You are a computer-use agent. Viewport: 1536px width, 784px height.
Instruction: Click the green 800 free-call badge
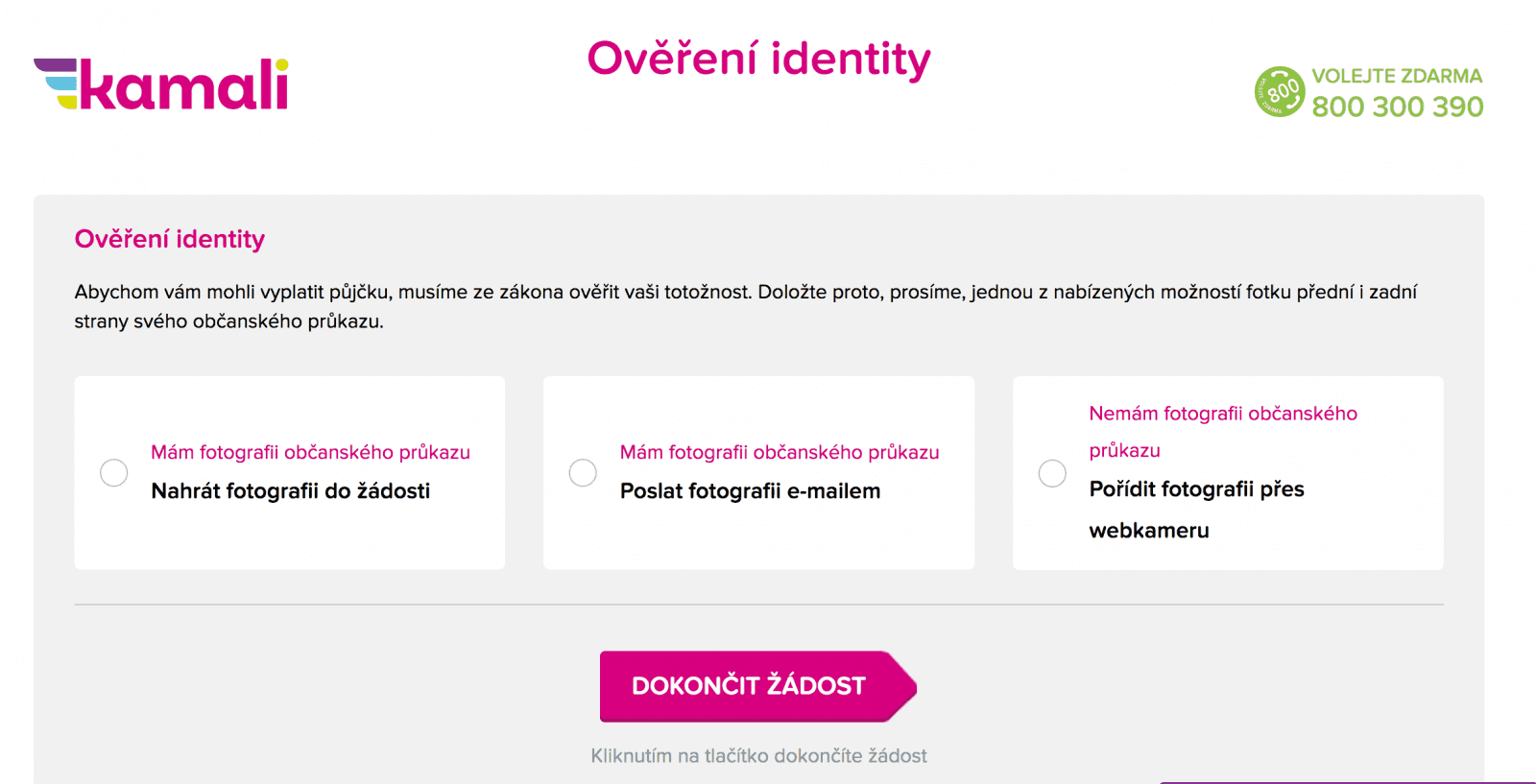pos(1280,92)
